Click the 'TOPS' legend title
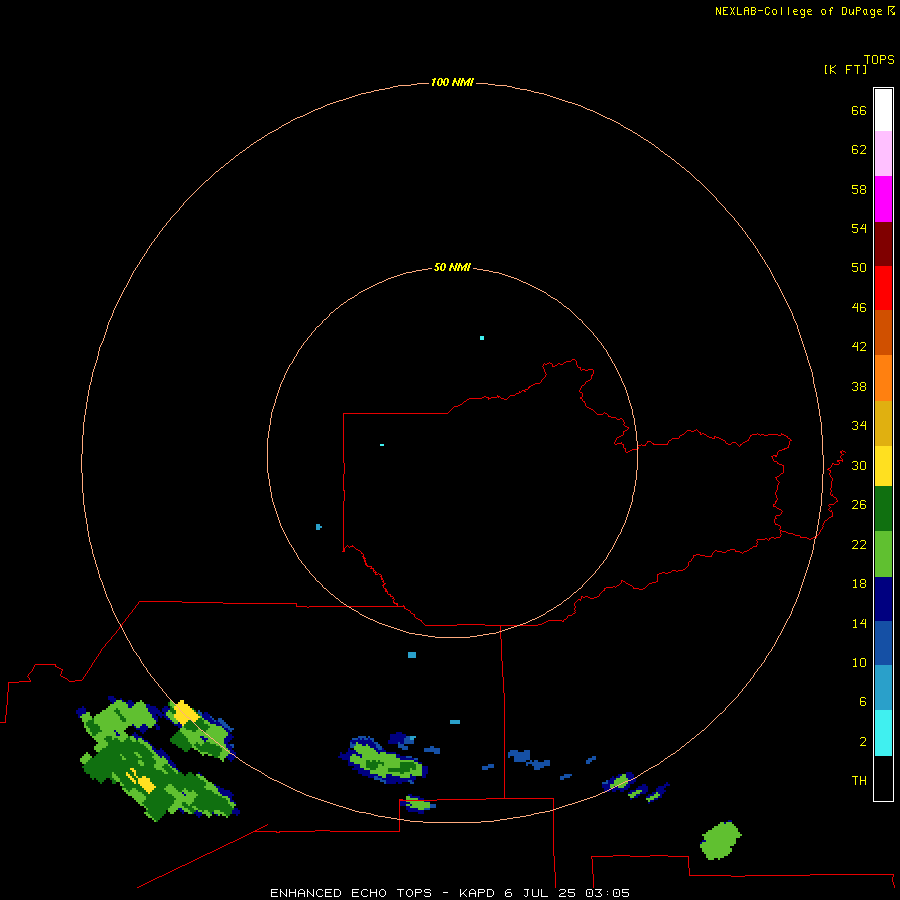This screenshot has width=900, height=900. tap(879, 59)
